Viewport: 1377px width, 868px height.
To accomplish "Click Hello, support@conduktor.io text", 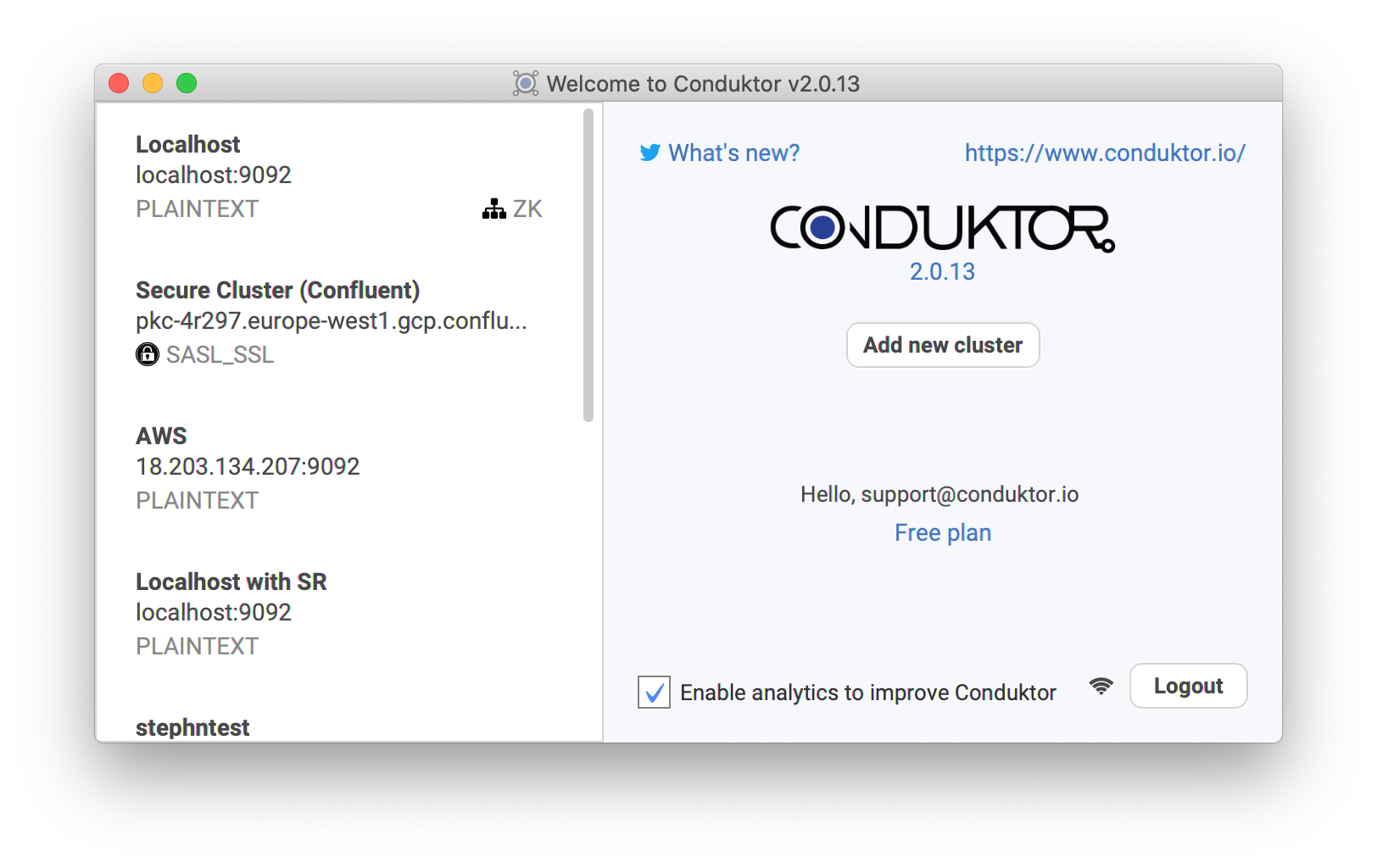I will 939,494.
